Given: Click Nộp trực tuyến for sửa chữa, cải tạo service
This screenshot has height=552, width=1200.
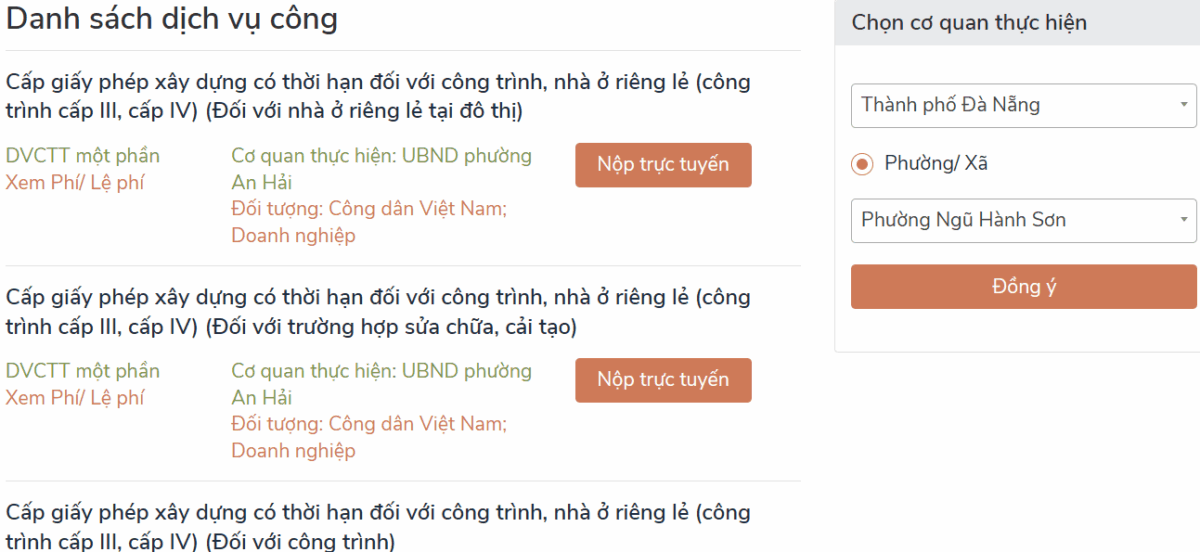Looking at the screenshot, I should coord(663,380).
